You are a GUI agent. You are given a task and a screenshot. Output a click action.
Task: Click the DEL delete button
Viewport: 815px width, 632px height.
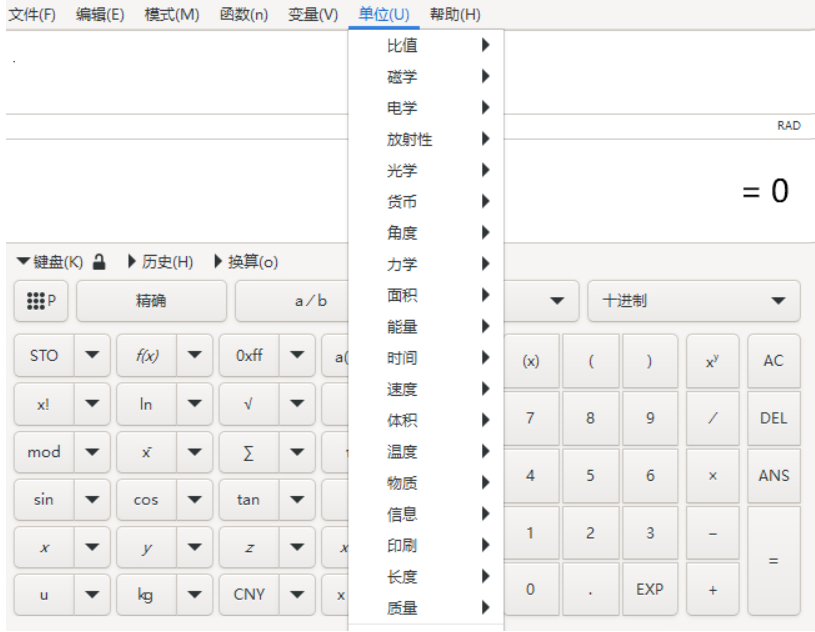pos(773,418)
